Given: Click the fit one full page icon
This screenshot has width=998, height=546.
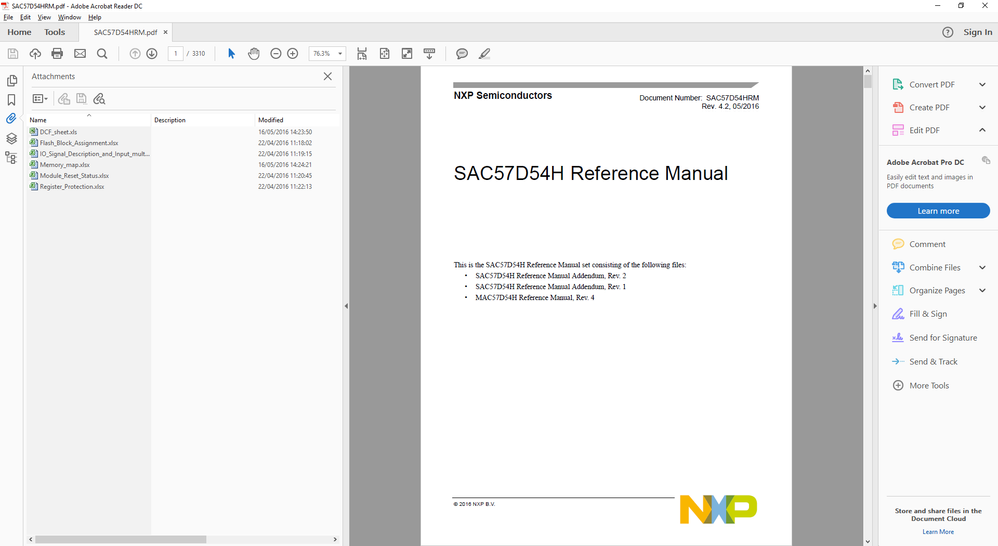Looking at the screenshot, I should [x=384, y=54].
